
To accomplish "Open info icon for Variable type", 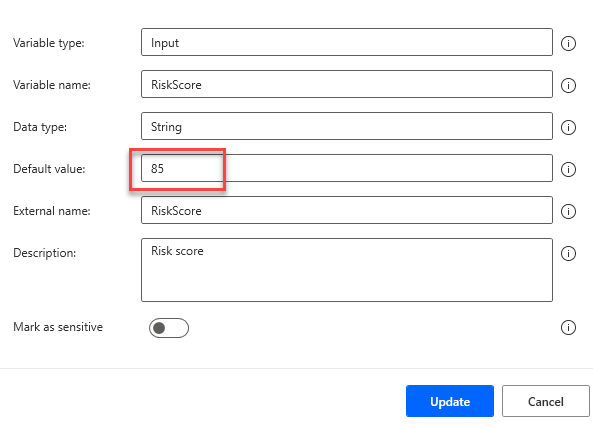I will pos(568,43).
